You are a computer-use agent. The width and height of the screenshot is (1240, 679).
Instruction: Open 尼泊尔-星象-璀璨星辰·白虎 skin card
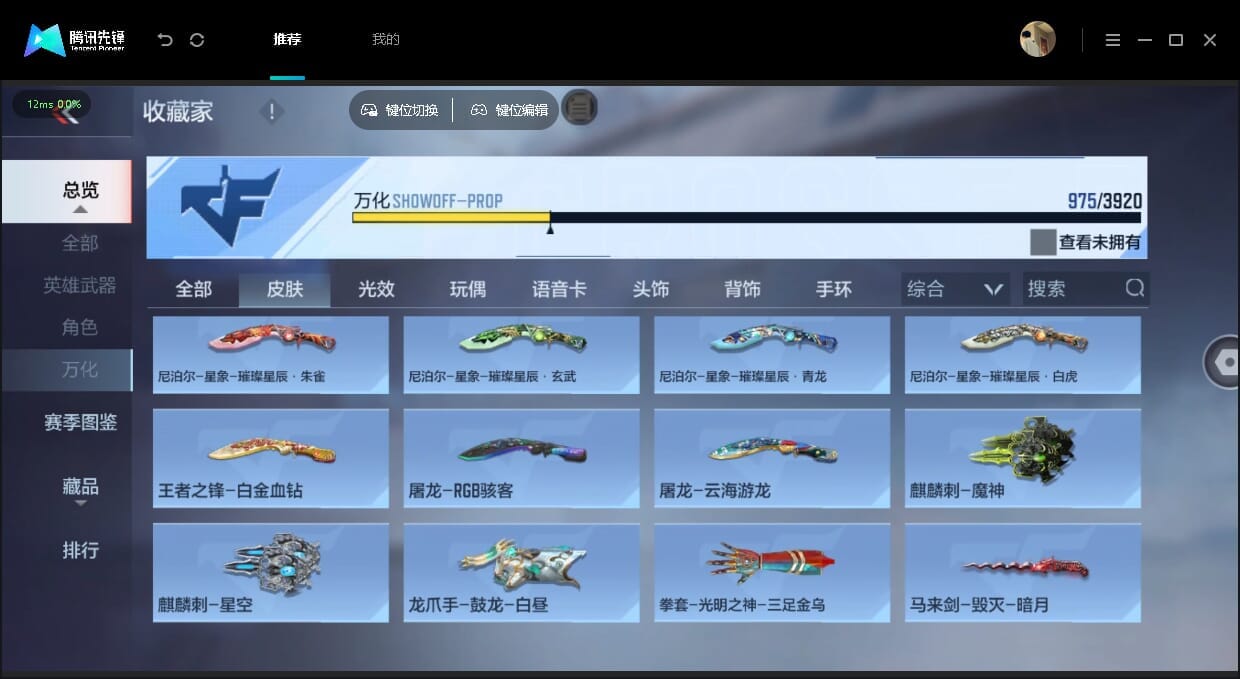click(x=1023, y=355)
